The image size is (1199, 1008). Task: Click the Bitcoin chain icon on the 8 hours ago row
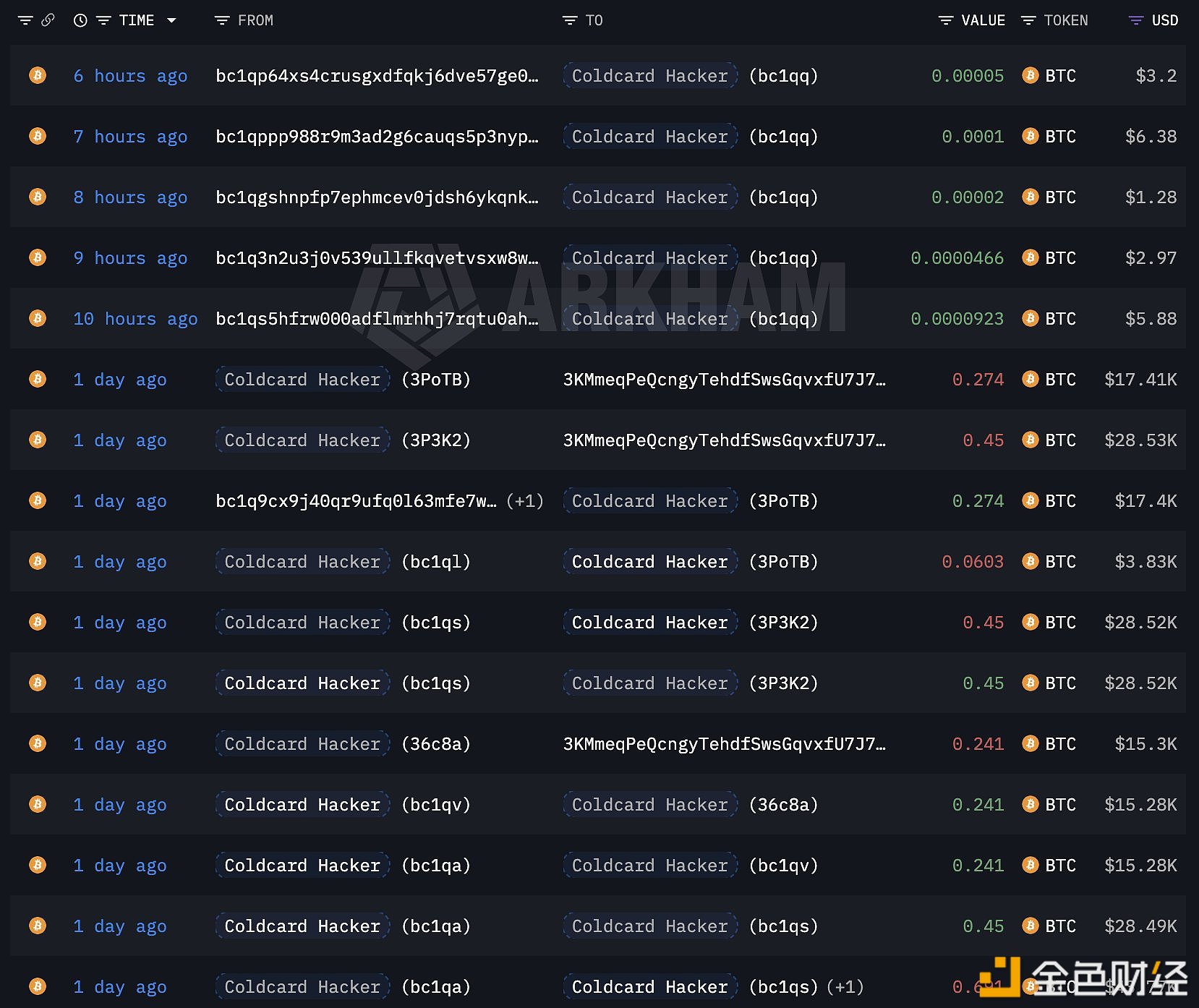(38, 197)
